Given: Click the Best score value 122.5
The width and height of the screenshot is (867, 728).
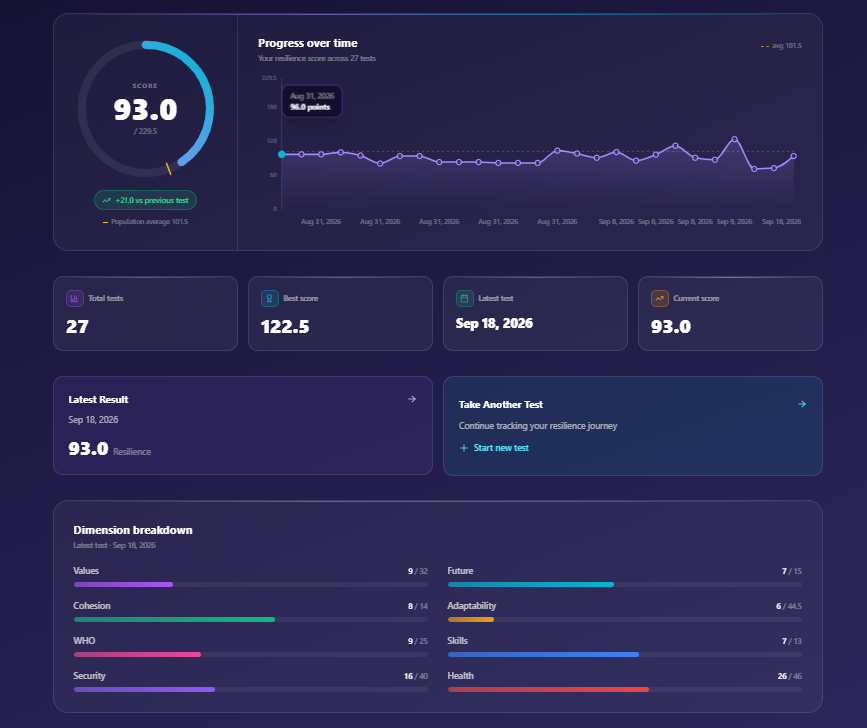Looking at the screenshot, I should point(285,327).
